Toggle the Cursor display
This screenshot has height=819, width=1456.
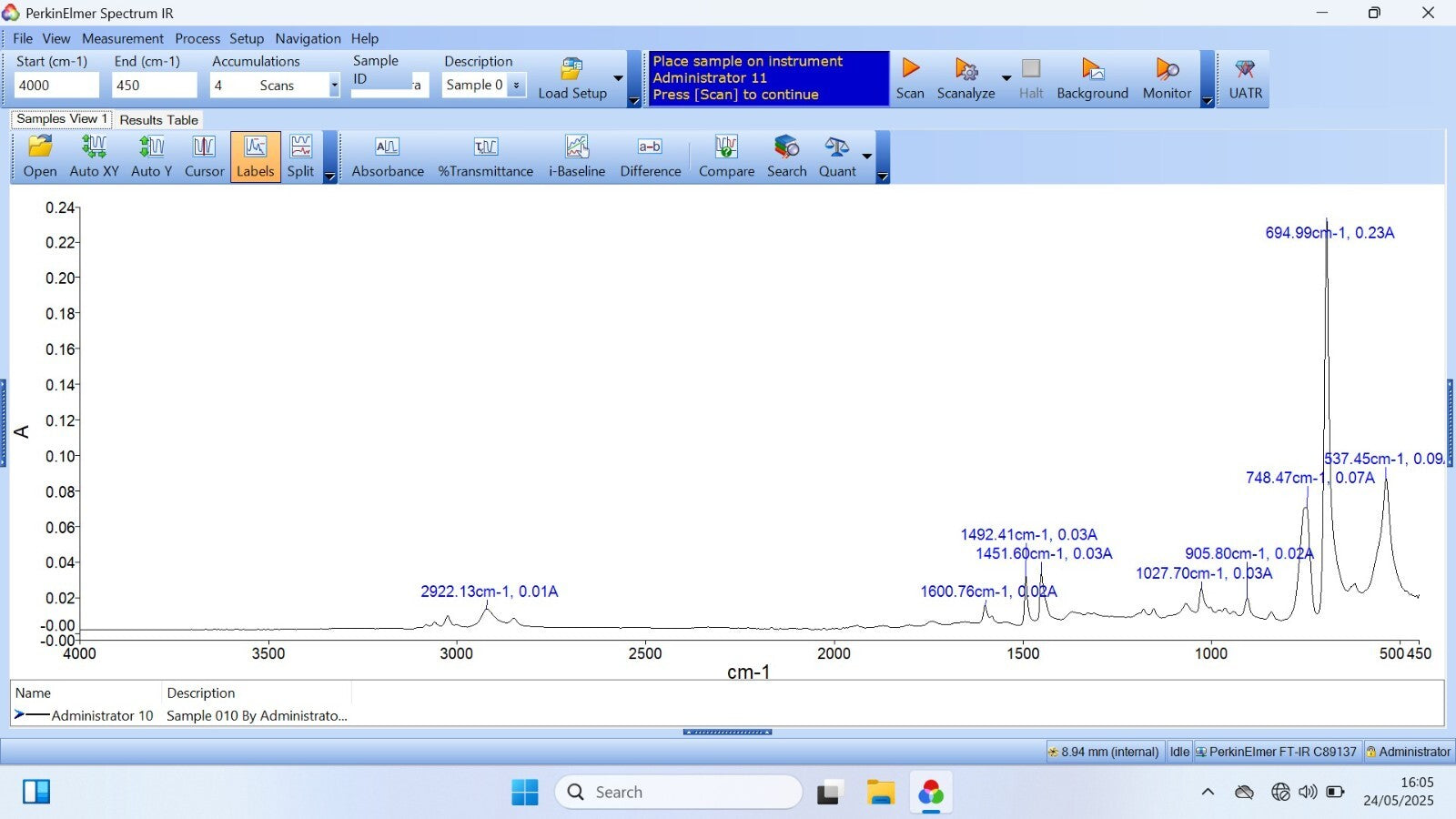pyautogui.click(x=204, y=157)
